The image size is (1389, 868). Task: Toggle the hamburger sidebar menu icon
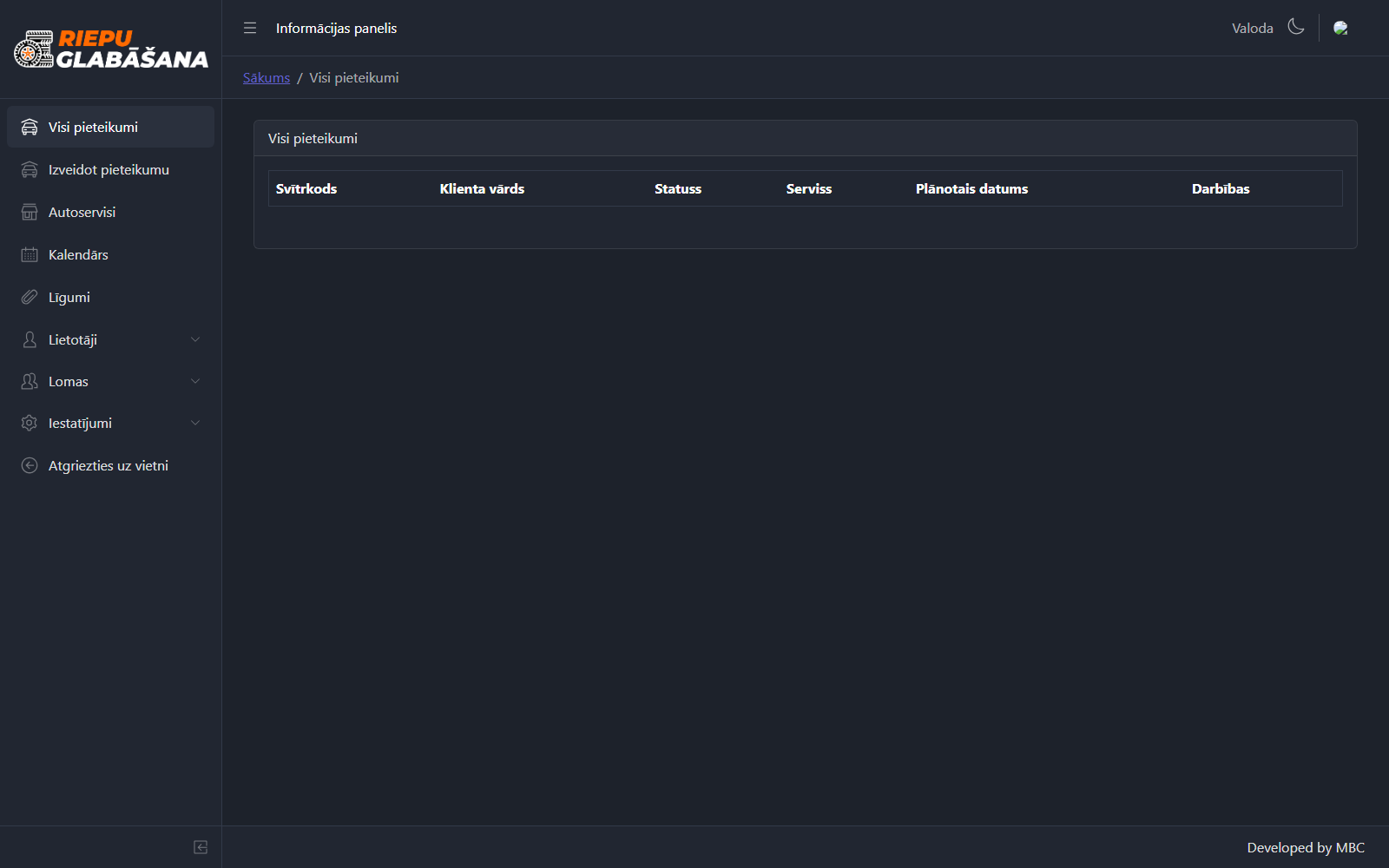250,28
